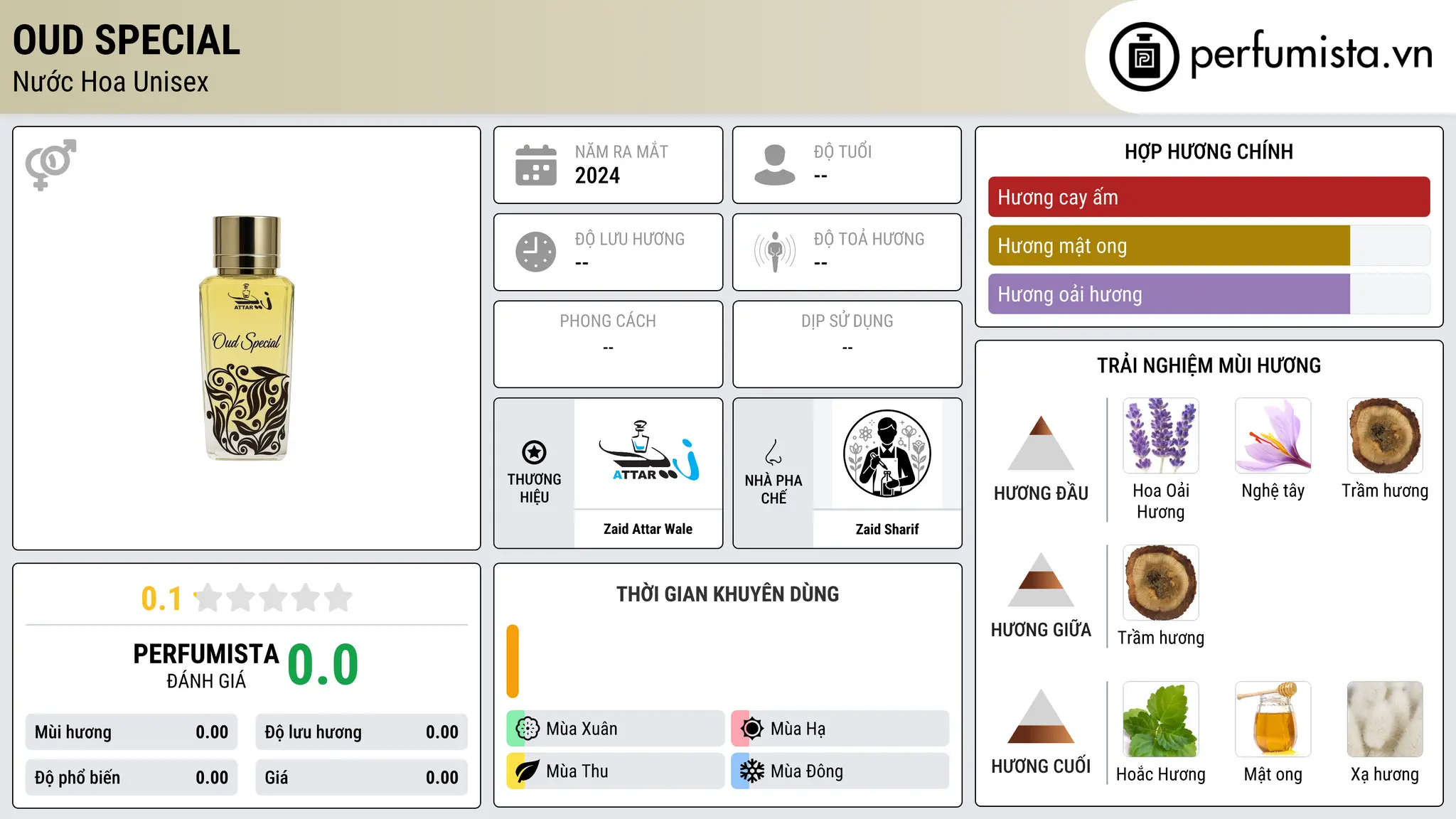
Task: Click the Độ phổ biến score row
Action: pyautogui.click(x=132, y=778)
